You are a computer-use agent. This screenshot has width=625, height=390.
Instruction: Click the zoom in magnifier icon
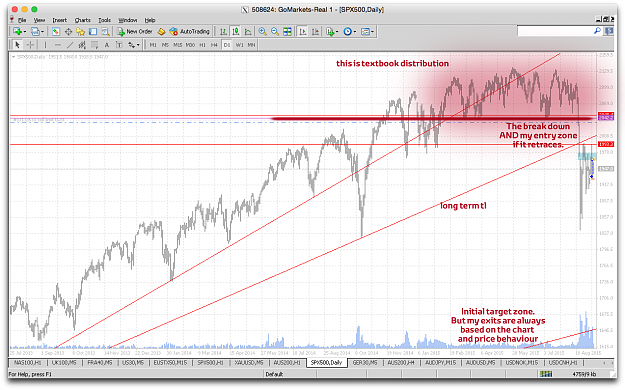[x=262, y=32]
